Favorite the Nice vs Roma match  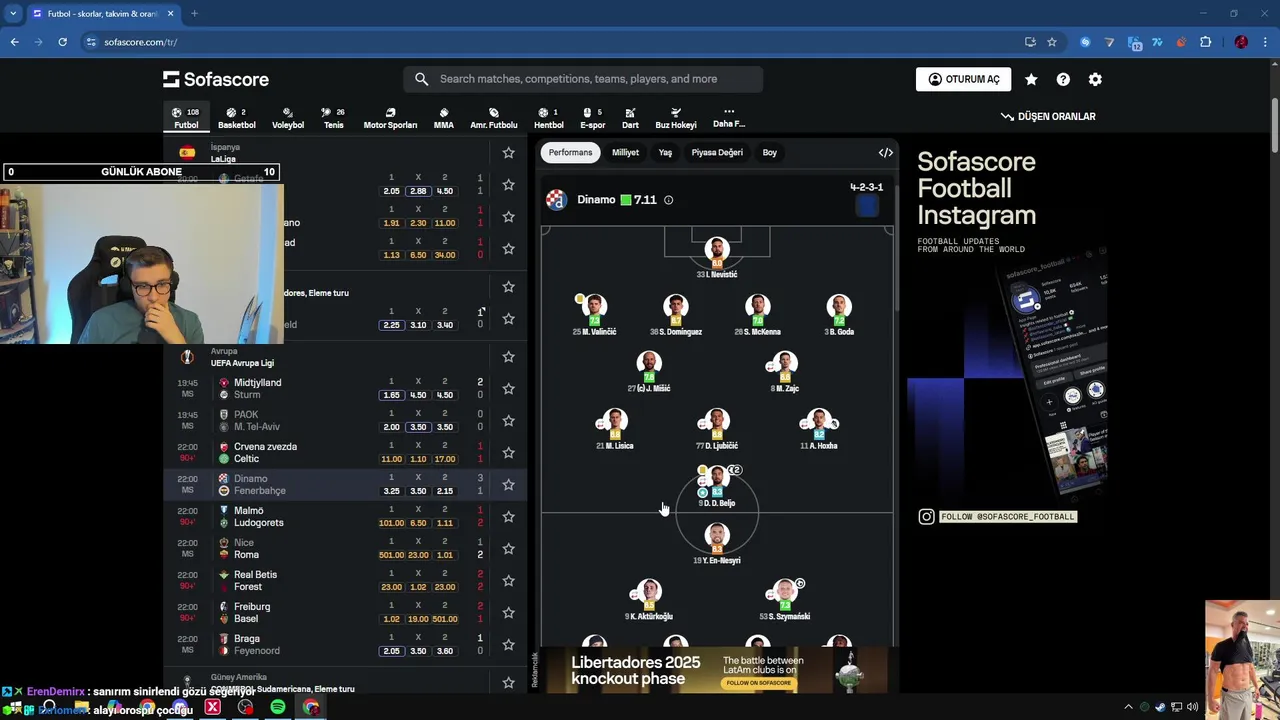pyautogui.click(x=508, y=549)
